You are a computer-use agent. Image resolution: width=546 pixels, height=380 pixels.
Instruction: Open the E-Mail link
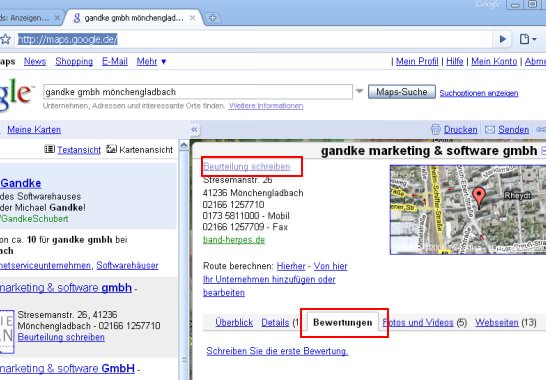(x=115, y=61)
